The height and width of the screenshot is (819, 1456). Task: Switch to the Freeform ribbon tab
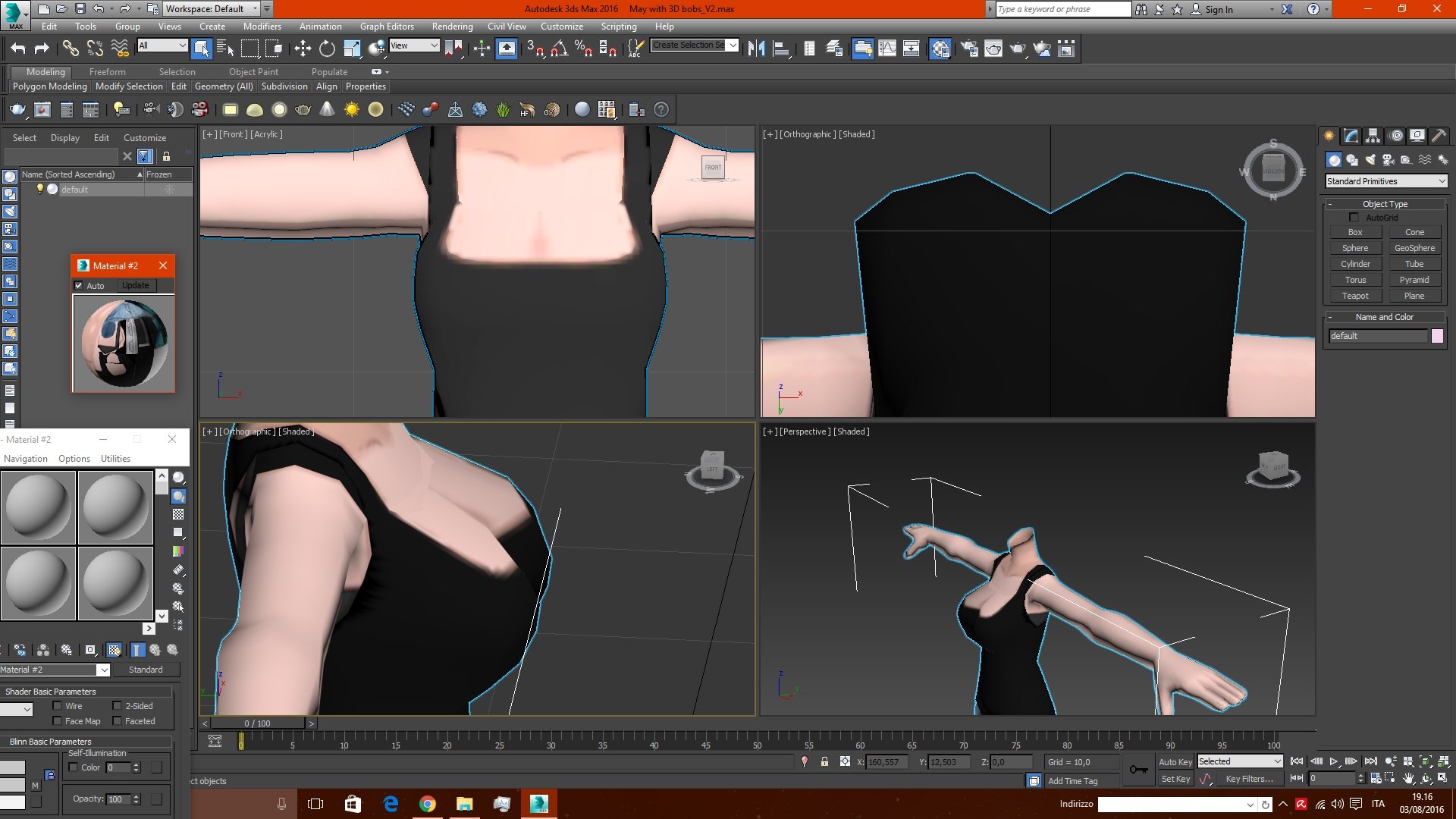click(108, 72)
